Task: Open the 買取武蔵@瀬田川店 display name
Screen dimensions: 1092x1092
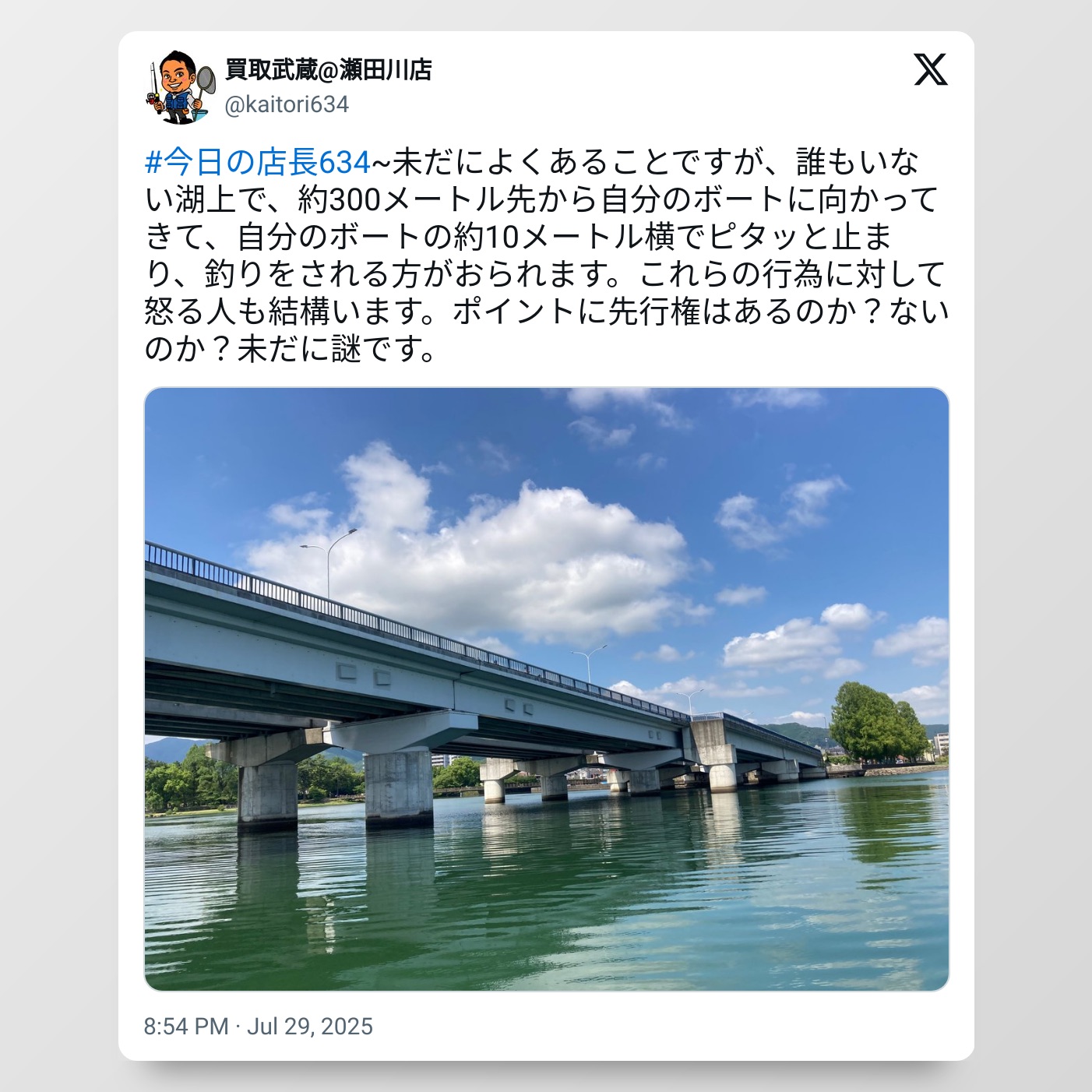Action: [329, 70]
